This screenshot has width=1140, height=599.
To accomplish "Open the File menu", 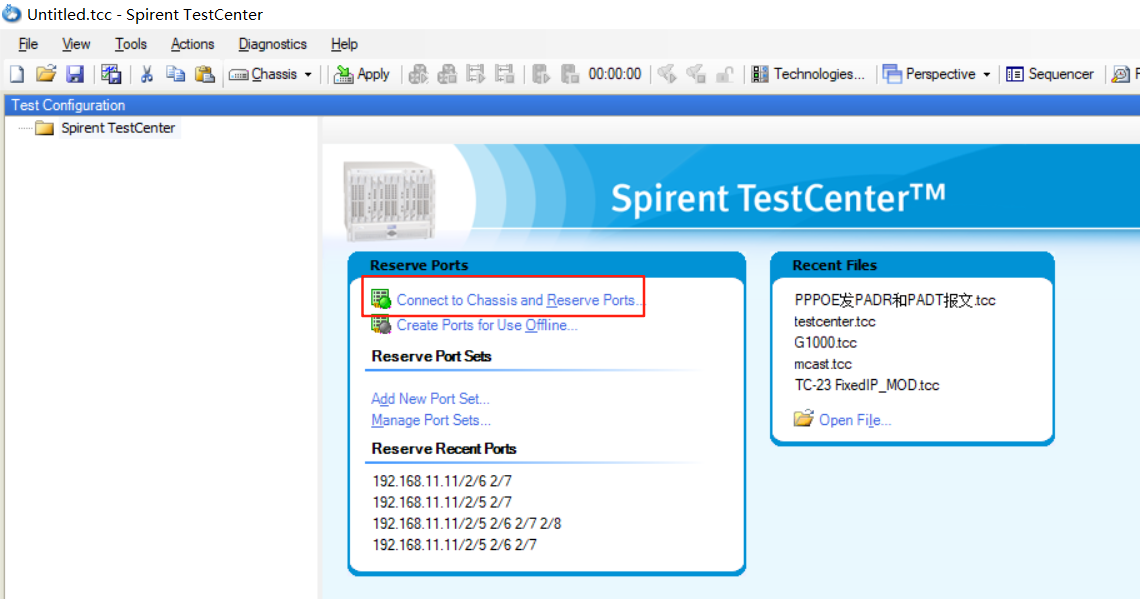I will [x=28, y=44].
